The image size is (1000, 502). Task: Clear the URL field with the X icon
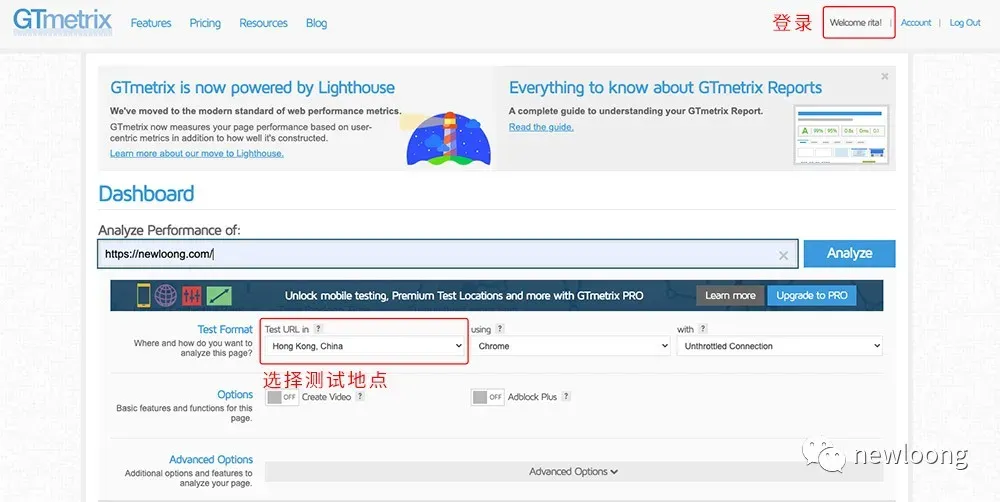tap(783, 256)
